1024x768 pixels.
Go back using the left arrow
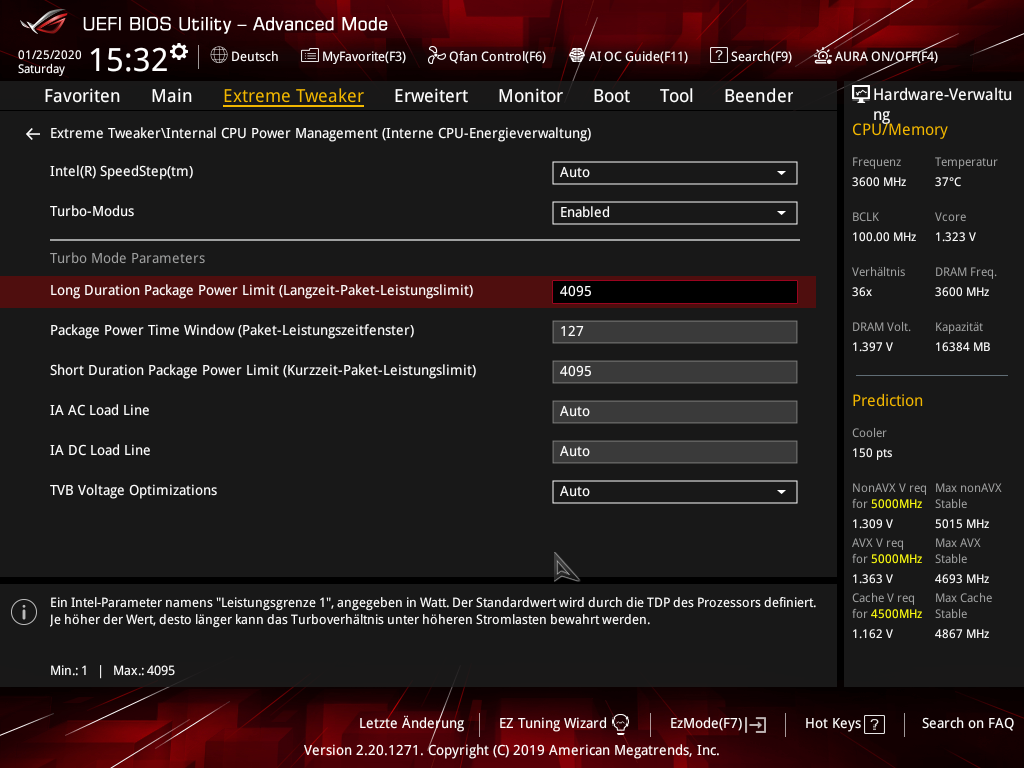pos(33,134)
